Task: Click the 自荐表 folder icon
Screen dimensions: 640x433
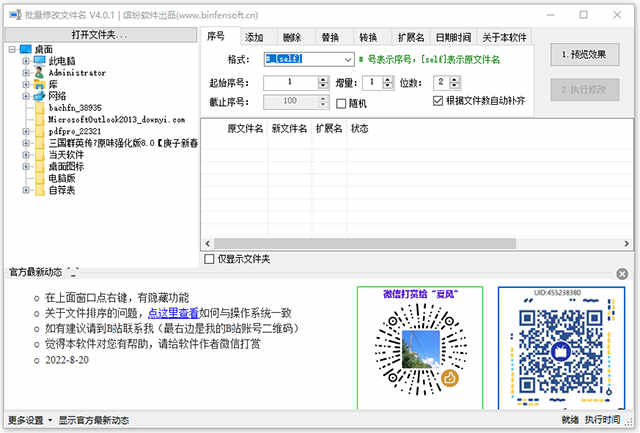Action: (x=40, y=190)
